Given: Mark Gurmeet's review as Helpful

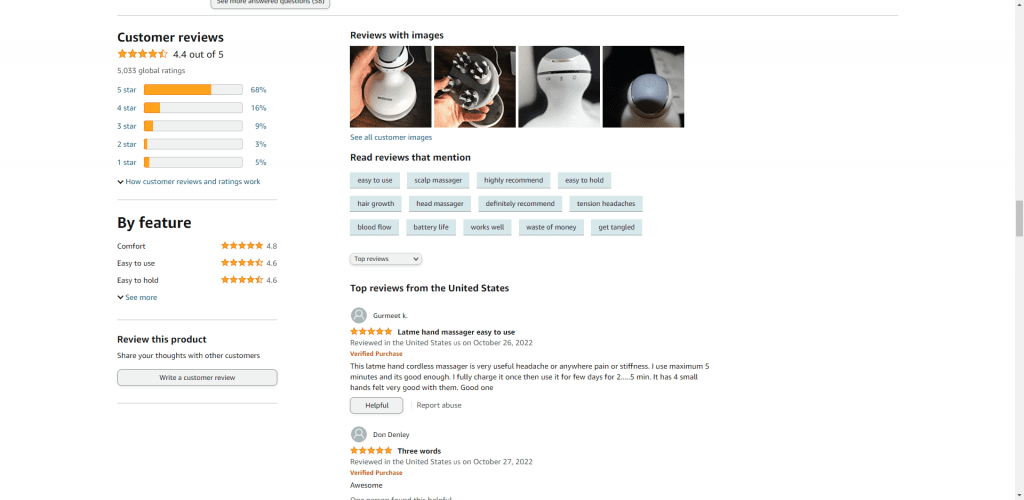Looking at the screenshot, I should 377,405.
